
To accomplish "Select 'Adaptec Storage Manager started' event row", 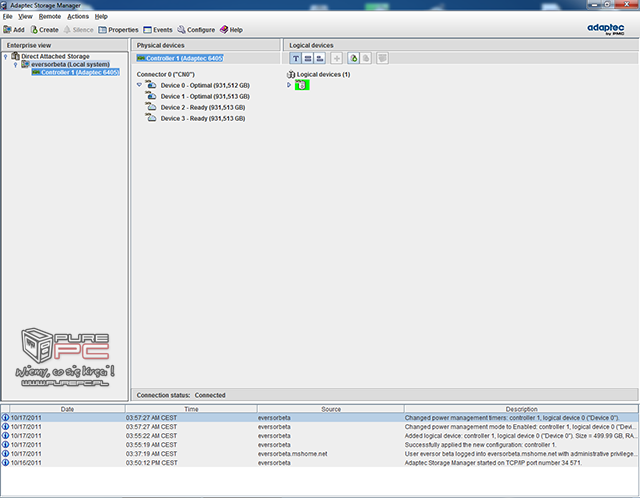I will [x=320, y=462].
